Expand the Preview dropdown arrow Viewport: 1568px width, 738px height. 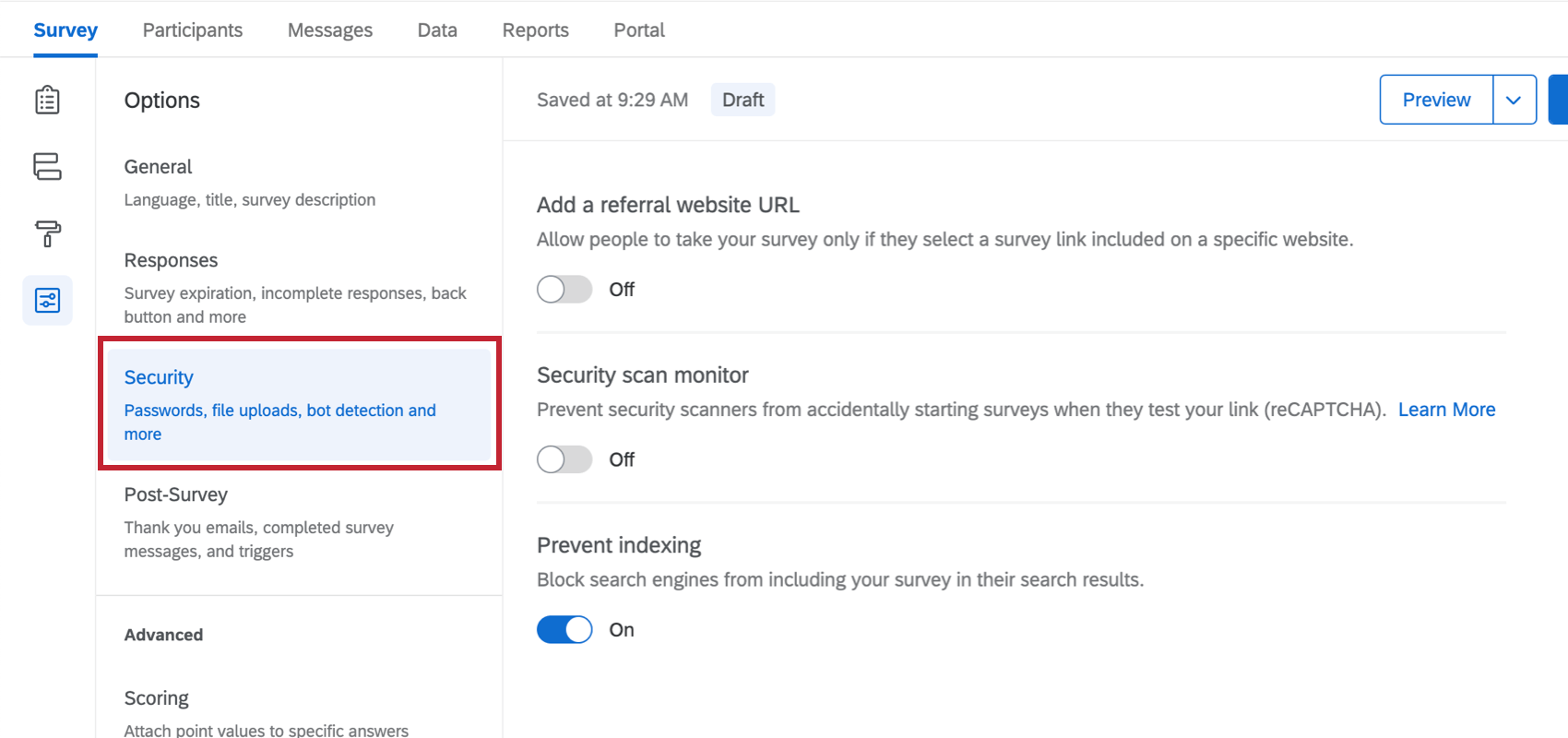pyautogui.click(x=1514, y=100)
